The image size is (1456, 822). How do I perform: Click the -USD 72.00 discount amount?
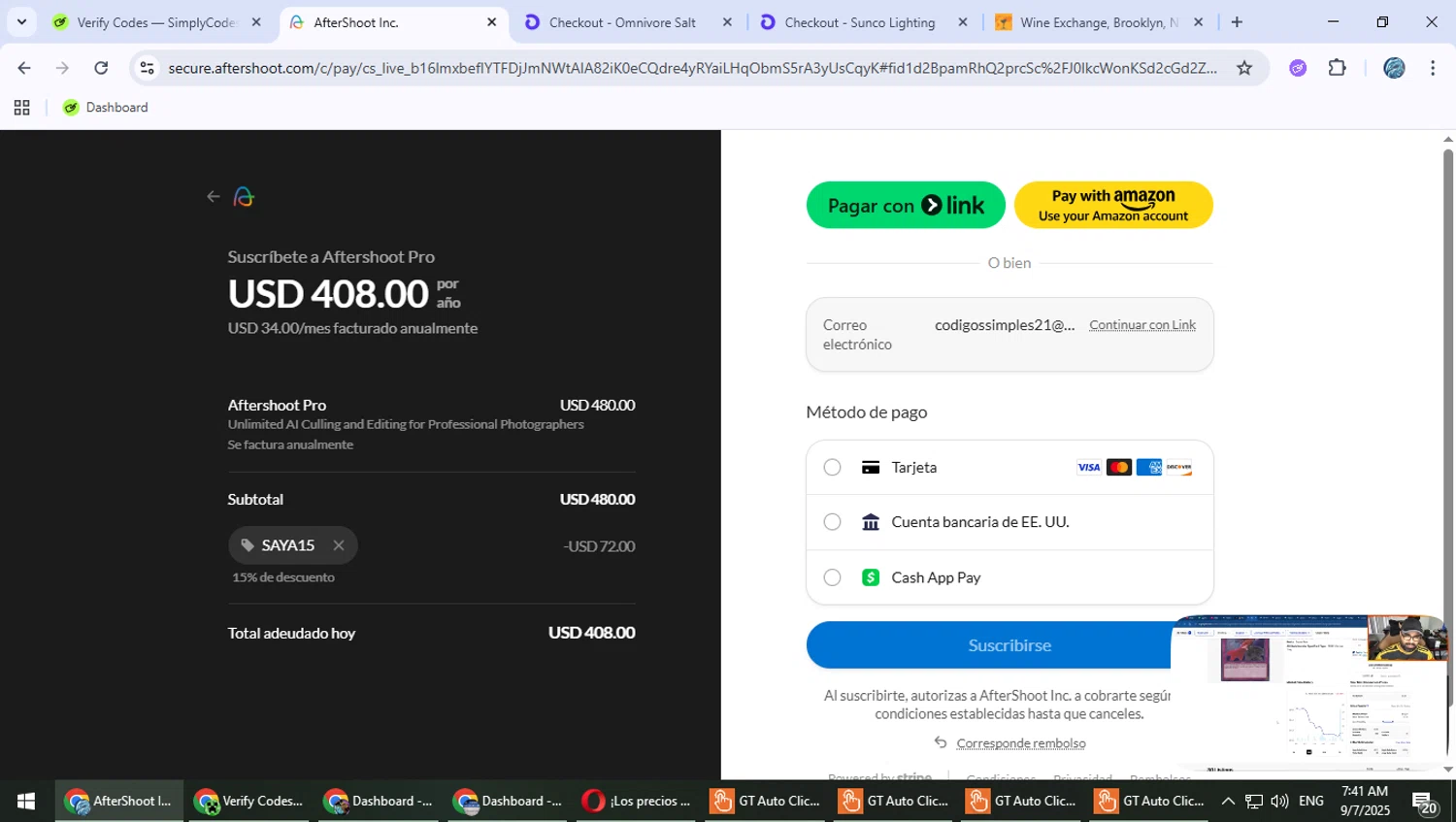[599, 546]
